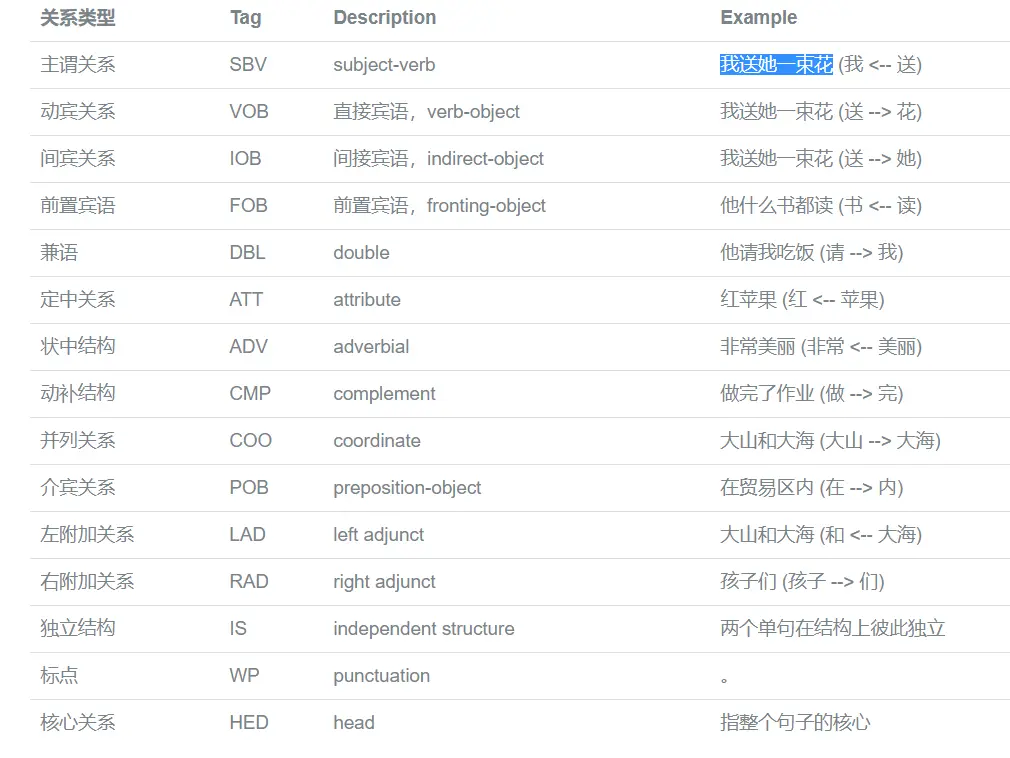Click the 间宾关系 cell
The width and height of the screenshot is (1010, 758).
tap(77, 158)
